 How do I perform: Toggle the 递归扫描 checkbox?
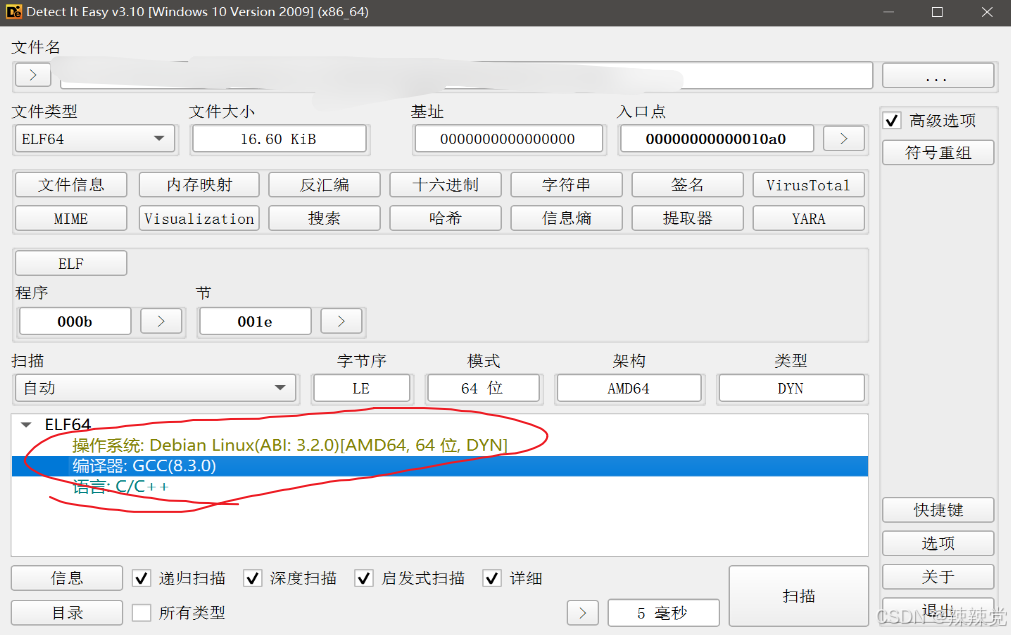point(141,578)
